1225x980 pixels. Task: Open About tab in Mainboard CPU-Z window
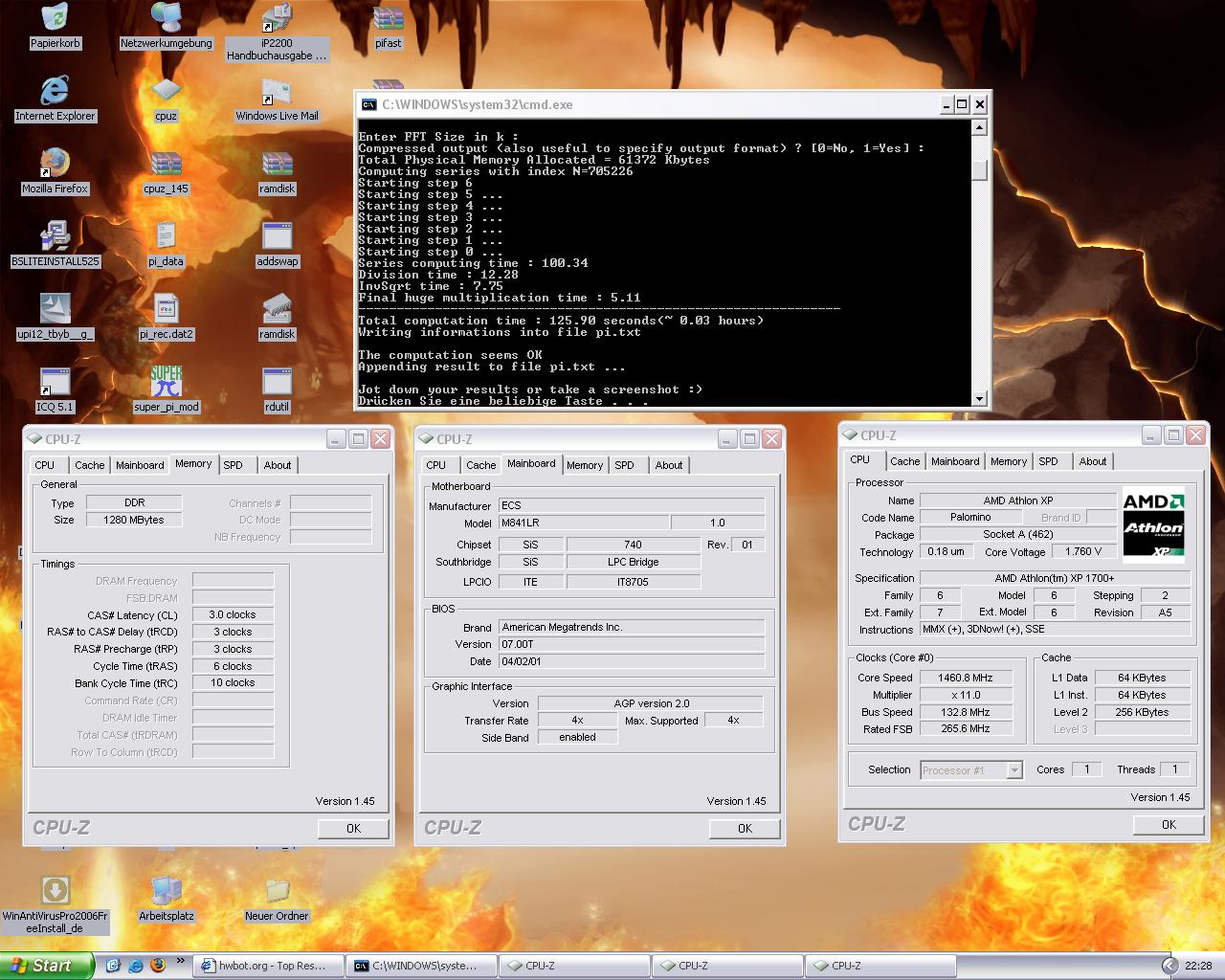coord(669,465)
